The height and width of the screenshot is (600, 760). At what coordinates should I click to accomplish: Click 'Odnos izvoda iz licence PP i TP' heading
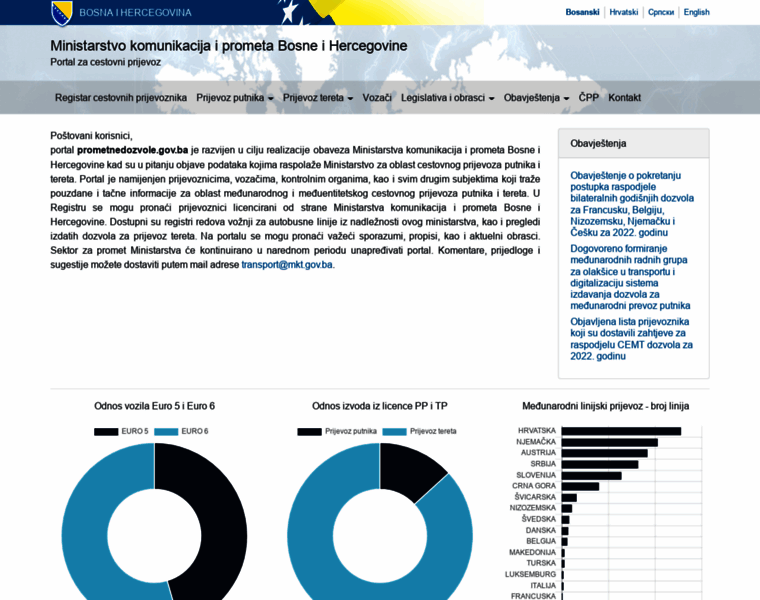pyautogui.click(x=380, y=406)
